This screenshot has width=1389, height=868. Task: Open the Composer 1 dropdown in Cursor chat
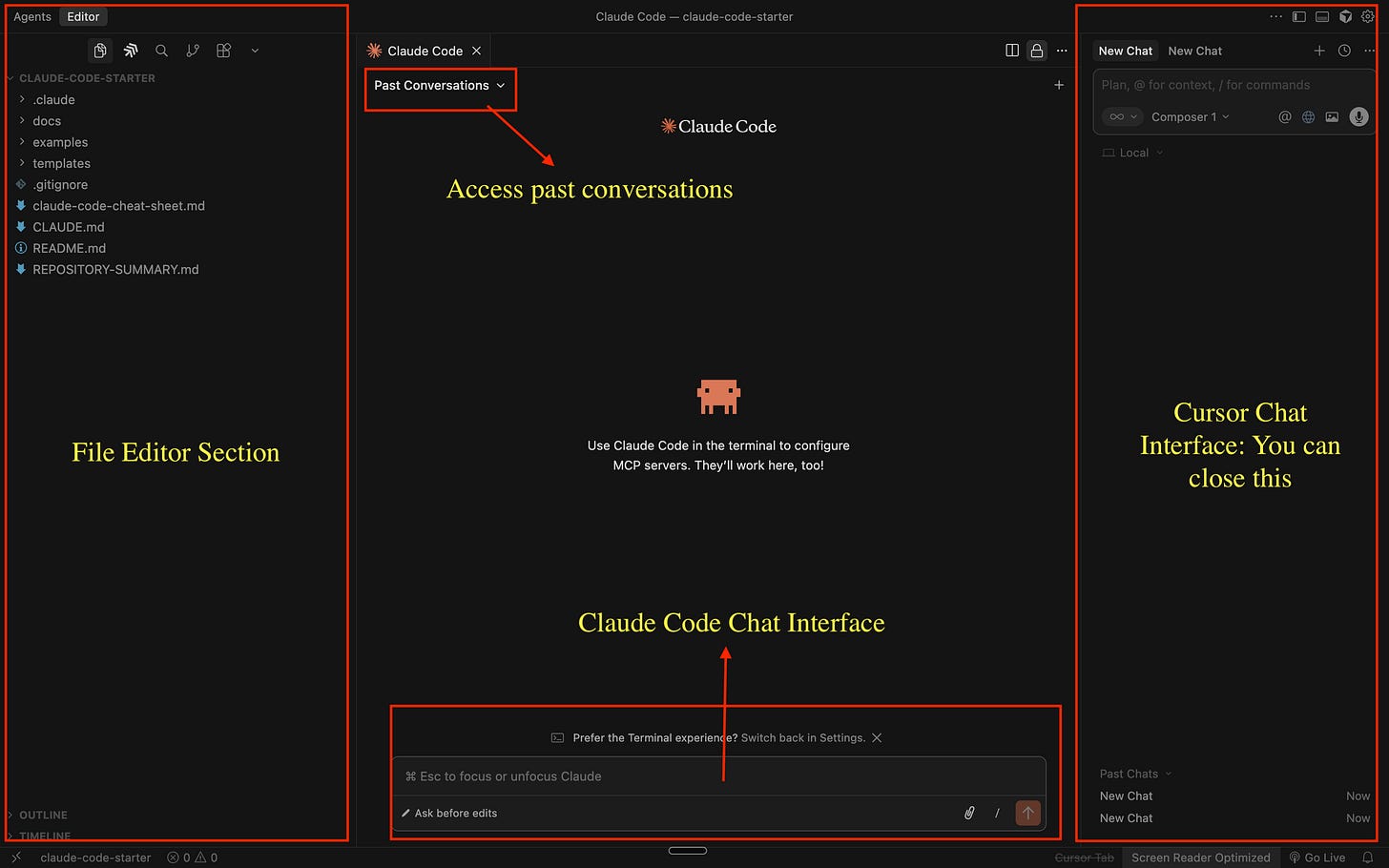[x=1190, y=116]
